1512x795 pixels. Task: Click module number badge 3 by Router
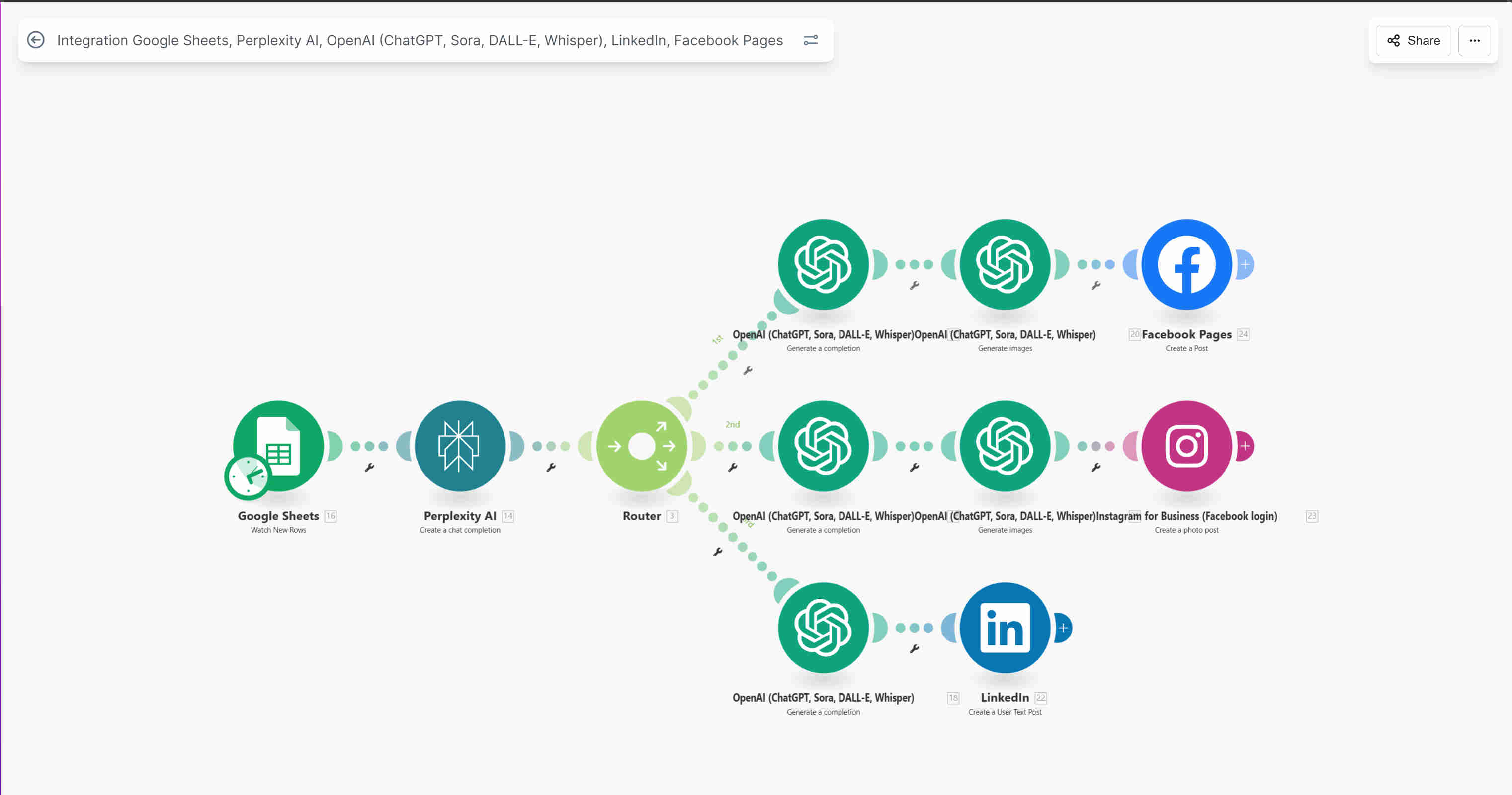(672, 516)
